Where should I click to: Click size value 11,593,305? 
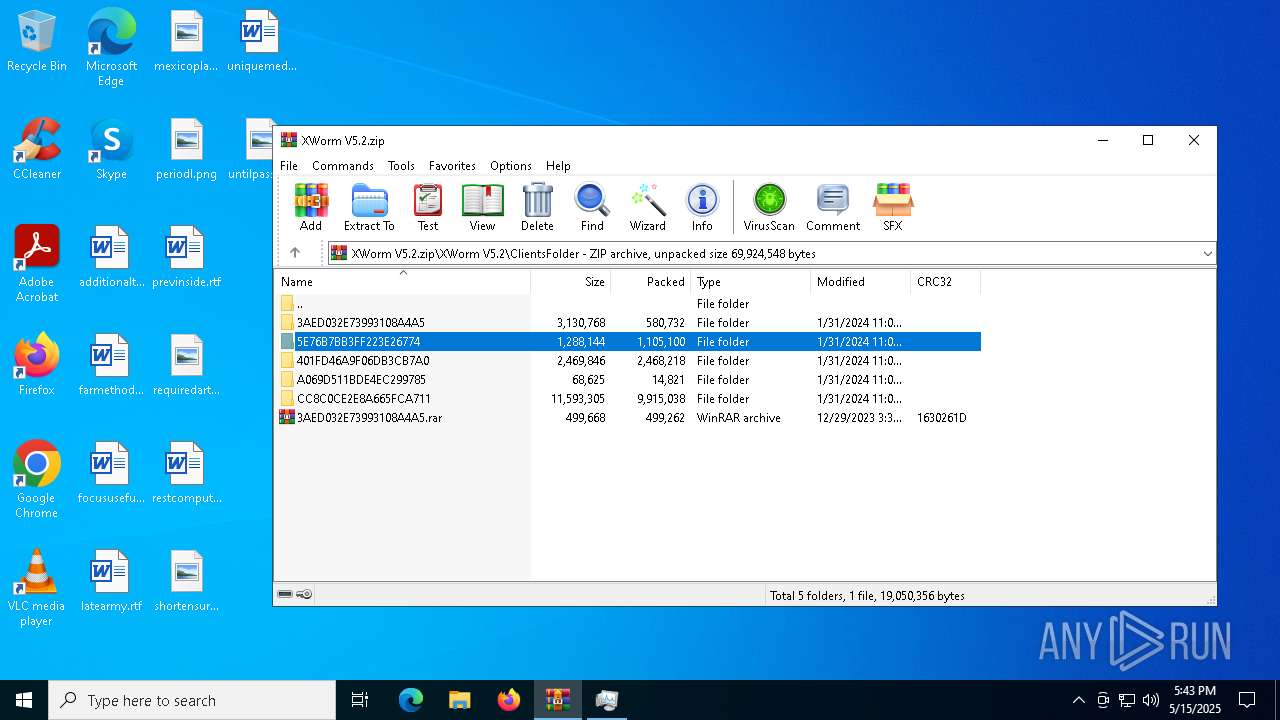578,399
